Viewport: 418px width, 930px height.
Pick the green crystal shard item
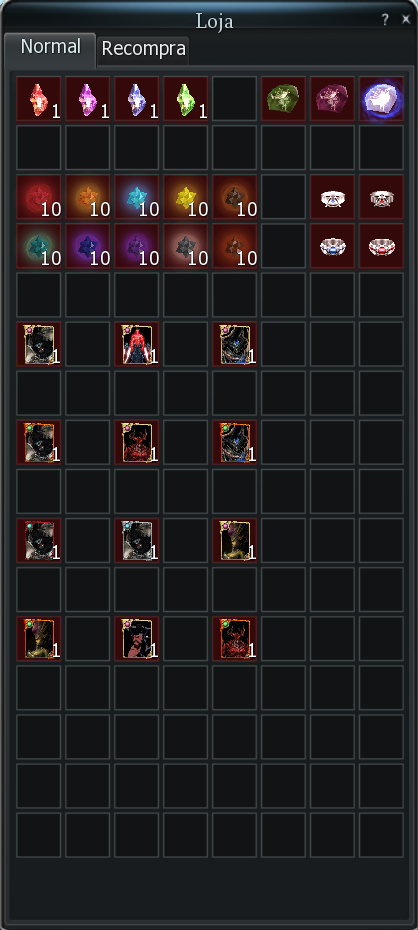click(x=186, y=98)
